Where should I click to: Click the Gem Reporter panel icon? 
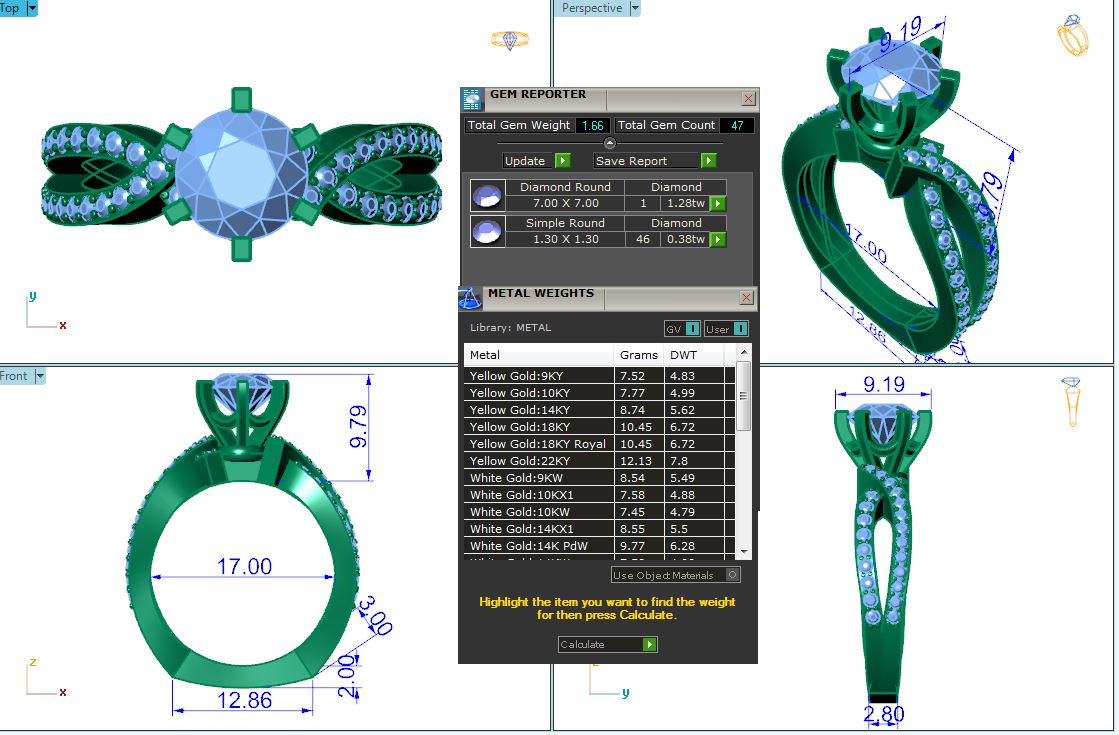coord(472,99)
